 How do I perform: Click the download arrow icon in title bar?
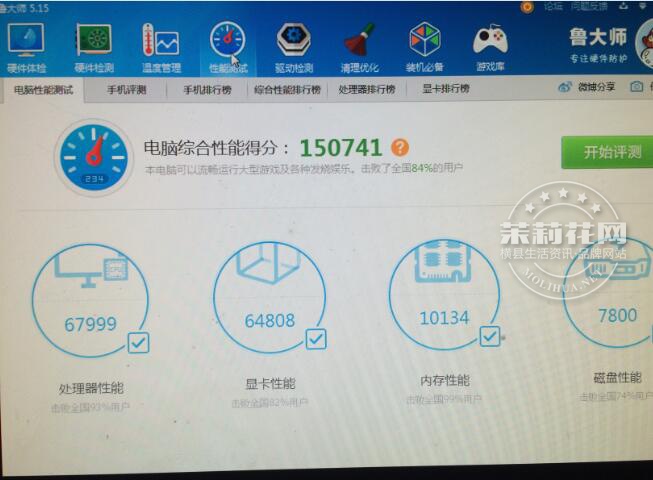(623, 6)
